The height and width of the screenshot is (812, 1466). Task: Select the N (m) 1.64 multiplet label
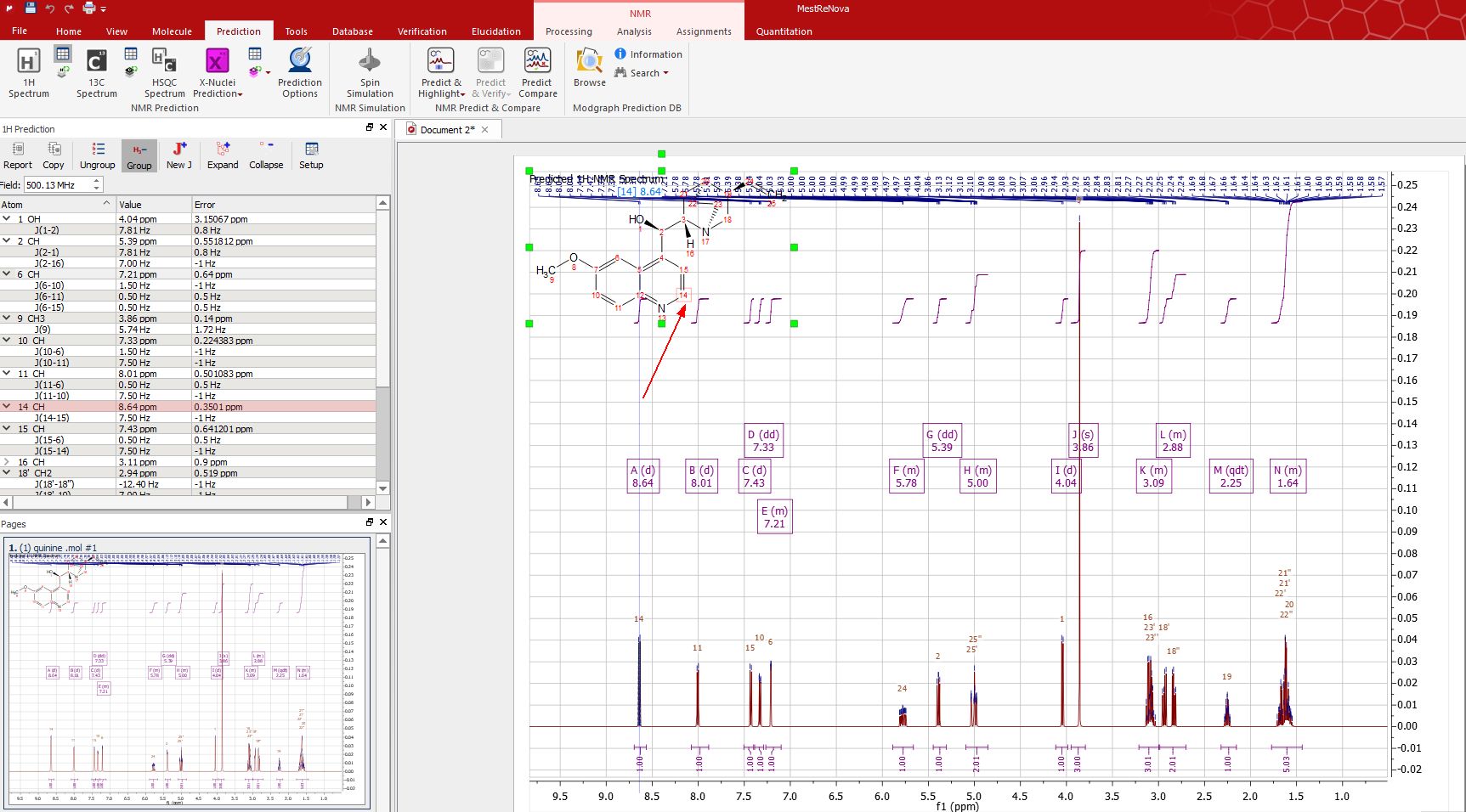(x=1288, y=476)
